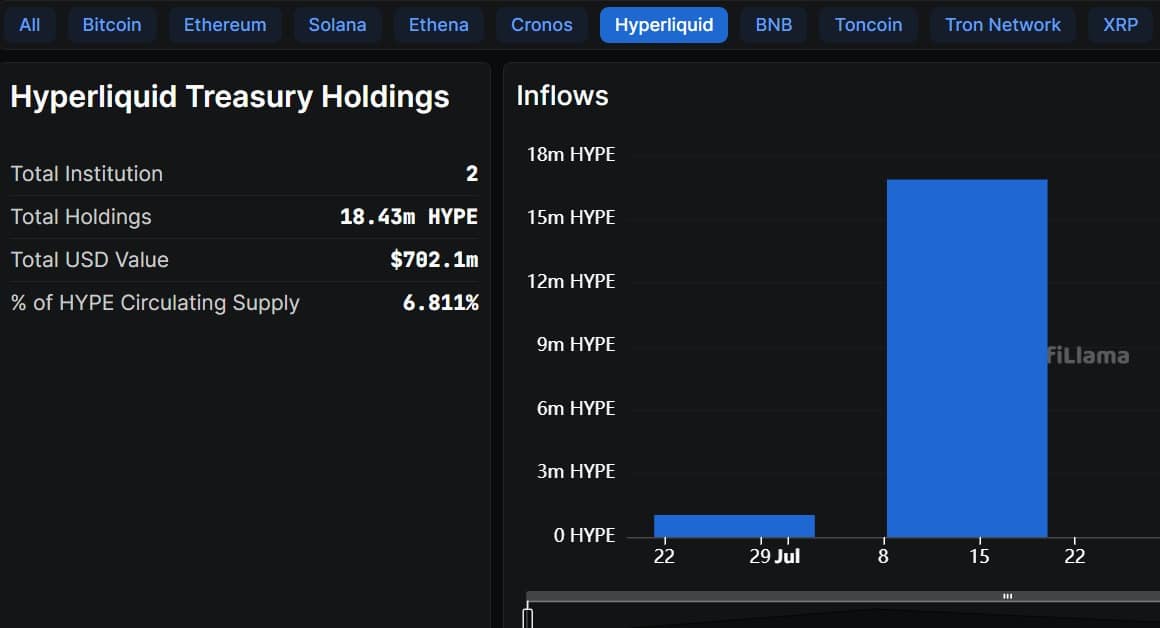Image resolution: width=1160 pixels, height=628 pixels.
Task: Go to the Ethena tab
Action: (438, 25)
